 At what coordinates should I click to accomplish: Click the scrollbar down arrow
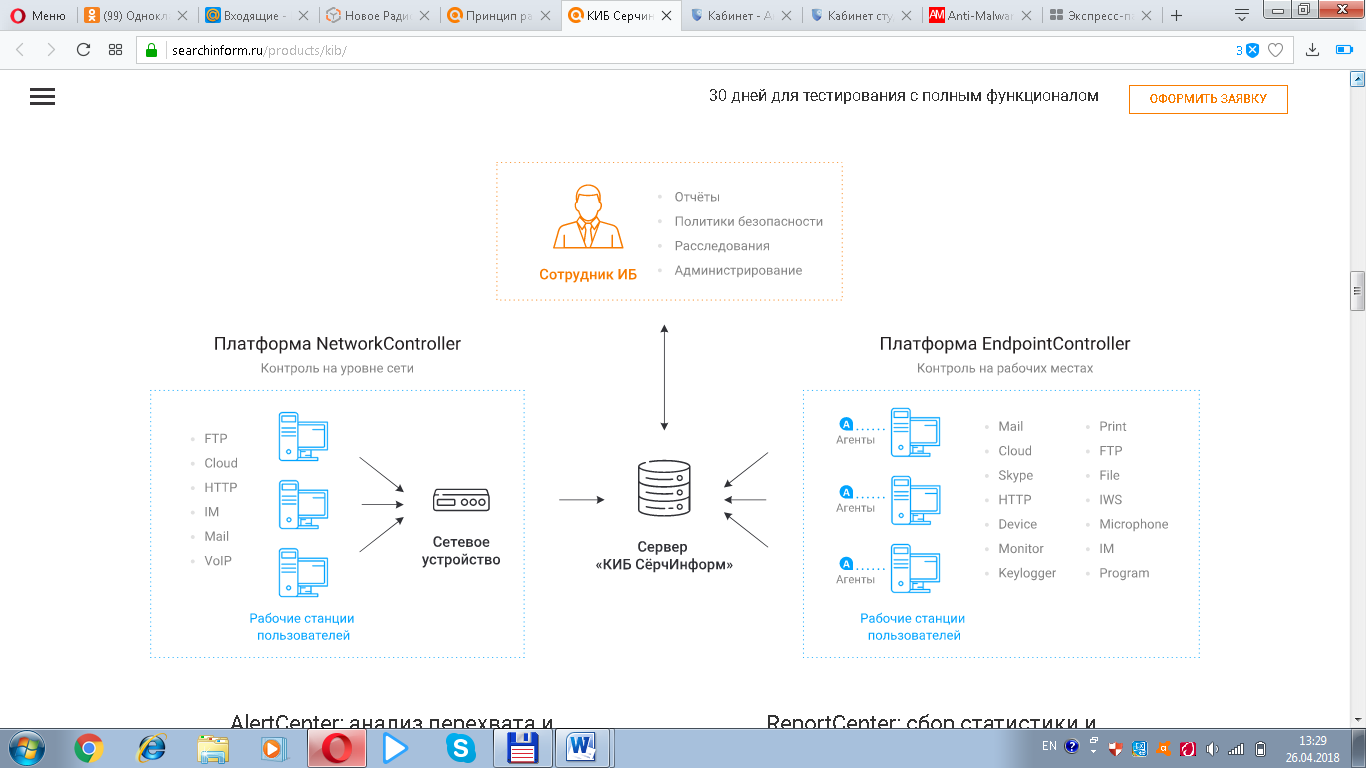[x=1357, y=719]
